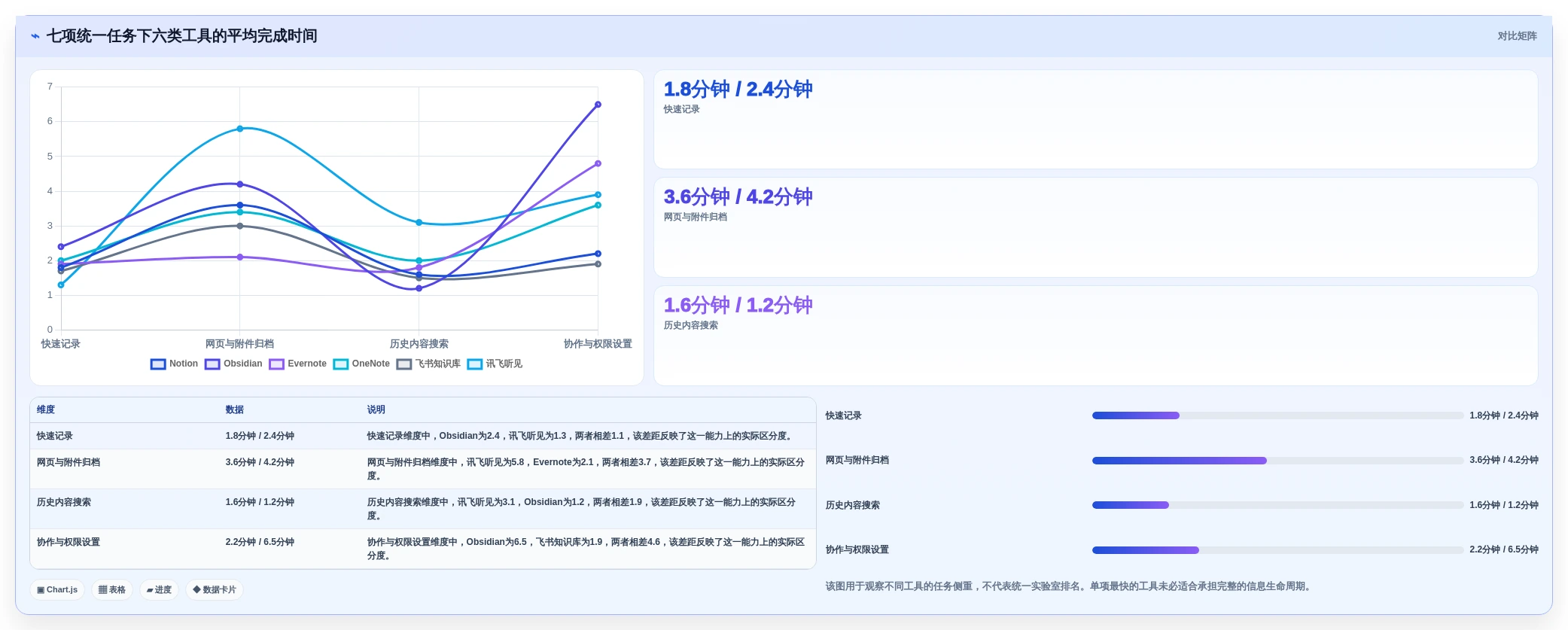The height and width of the screenshot is (630, 1568).
Task: Select the 1.8分钟 / 2.4分钟 data card
Action: pos(1095,120)
